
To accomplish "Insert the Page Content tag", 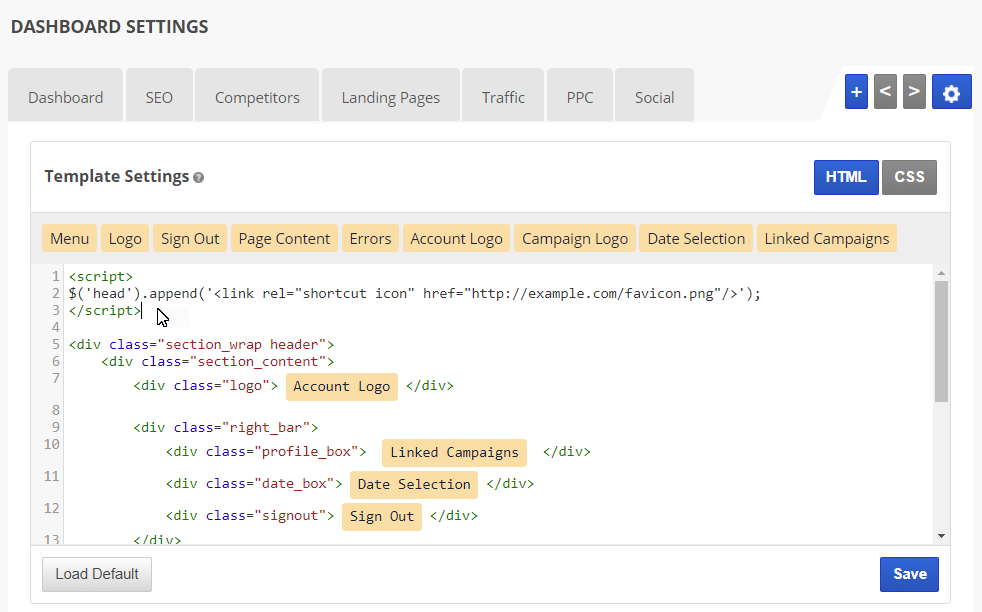I will tap(284, 238).
